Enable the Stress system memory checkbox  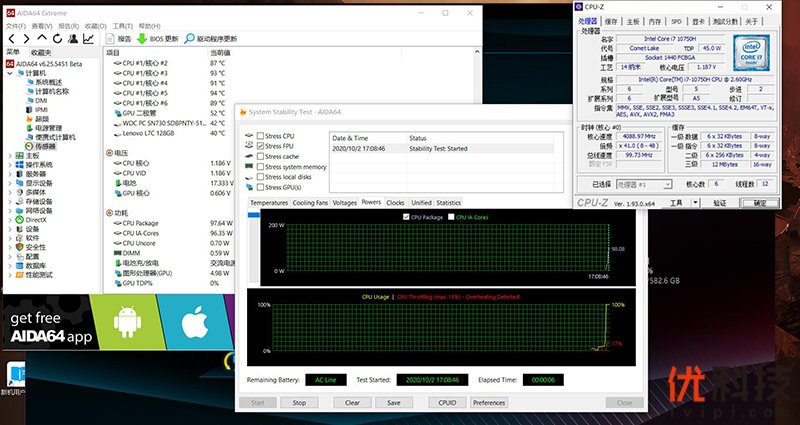261,166
